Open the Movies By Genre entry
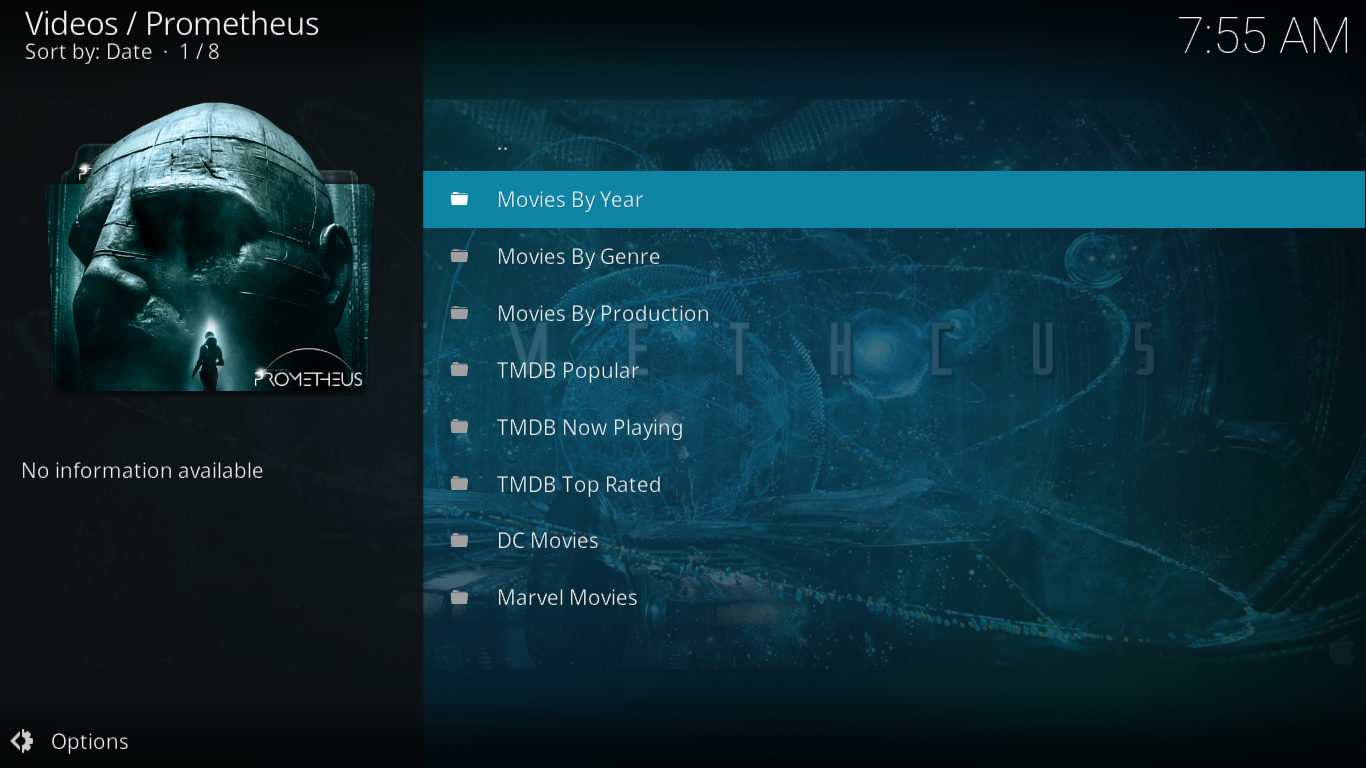The height and width of the screenshot is (768, 1366). coord(894,256)
